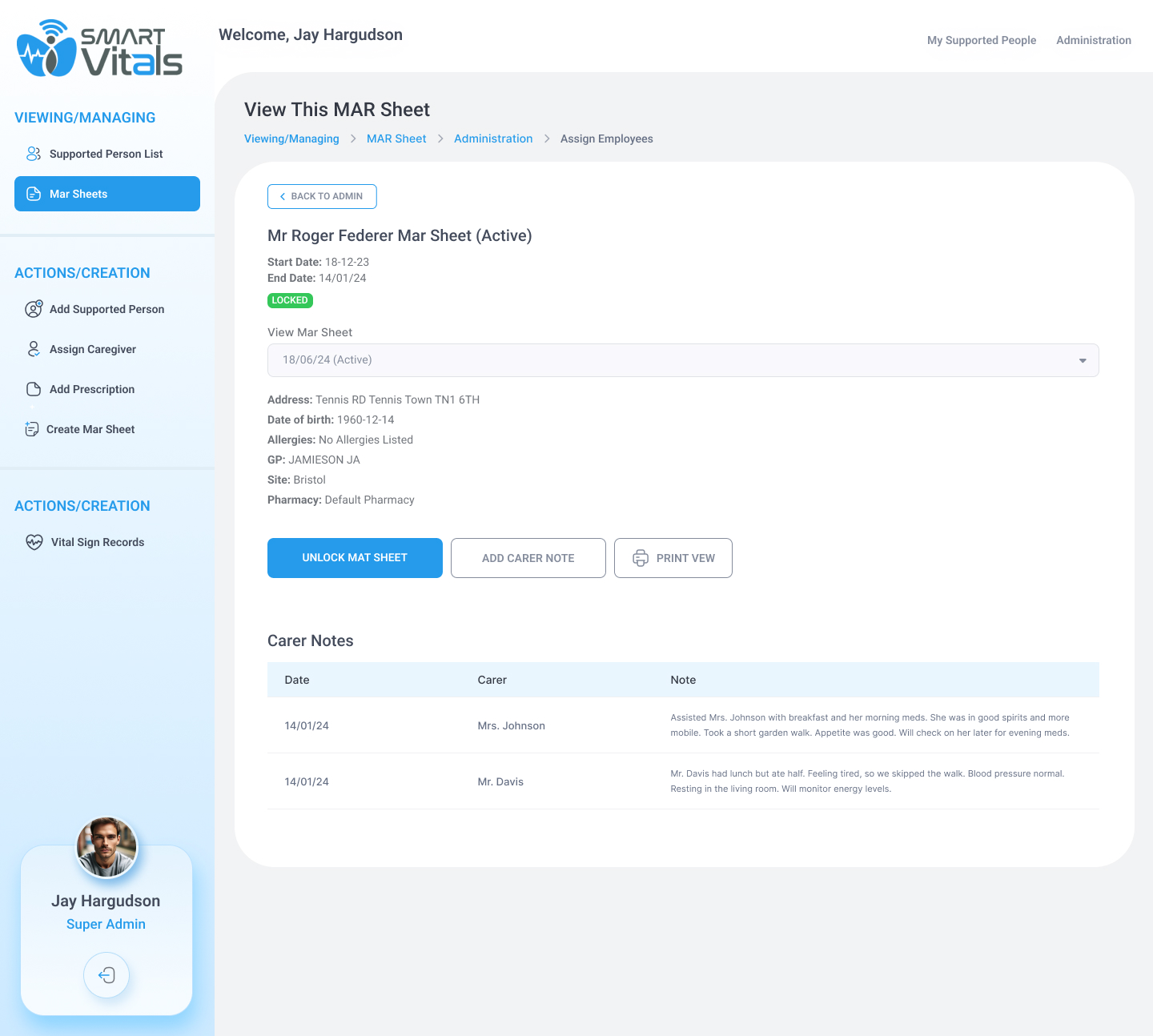Click Jay Hargudson's profile photo
Image resolution: width=1153 pixels, height=1036 pixels.
[x=106, y=847]
